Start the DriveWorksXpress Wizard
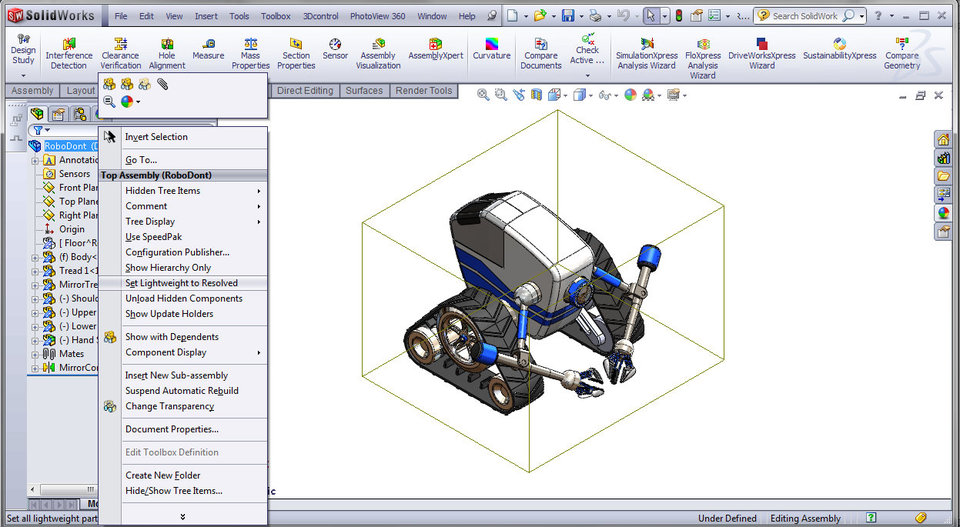Image resolution: width=960 pixels, height=527 pixels. point(762,53)
